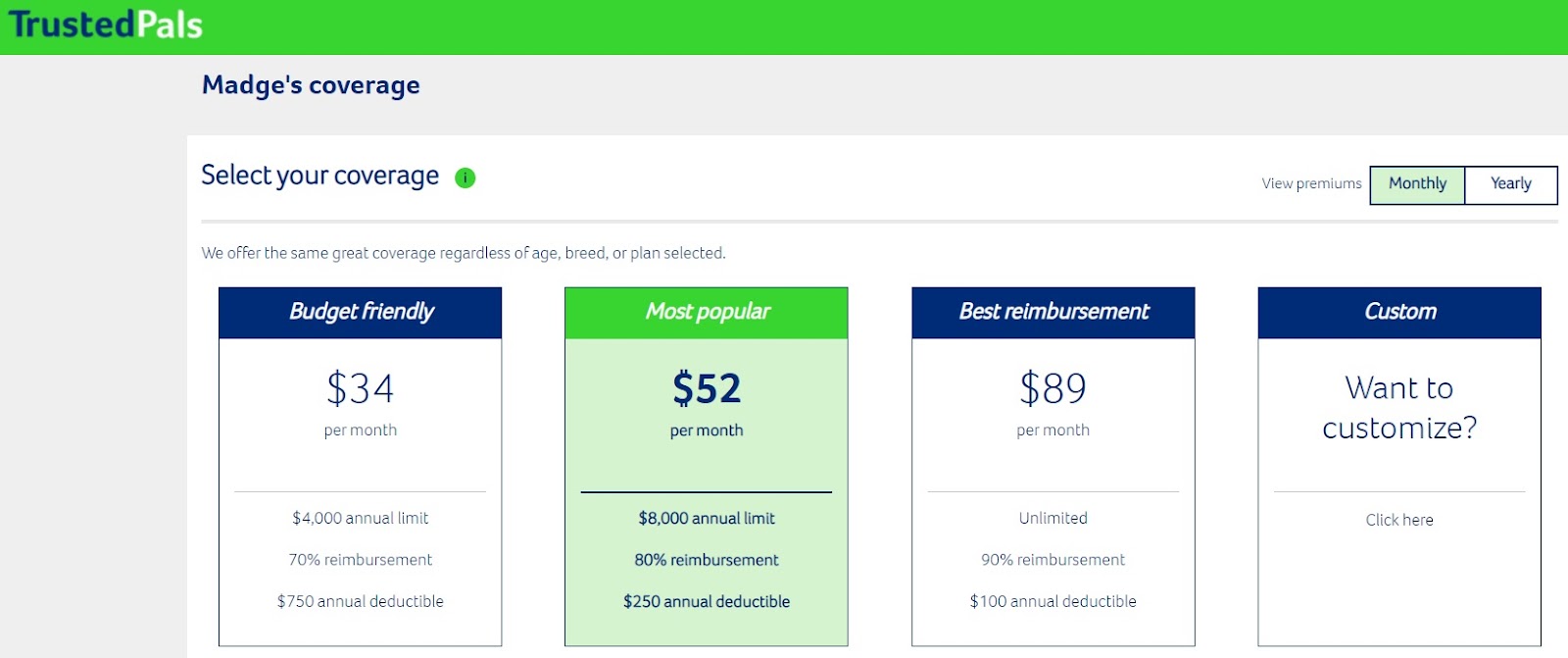Click the Madge's coverage heading
The image size is (1568, 658).
[311, 85]
